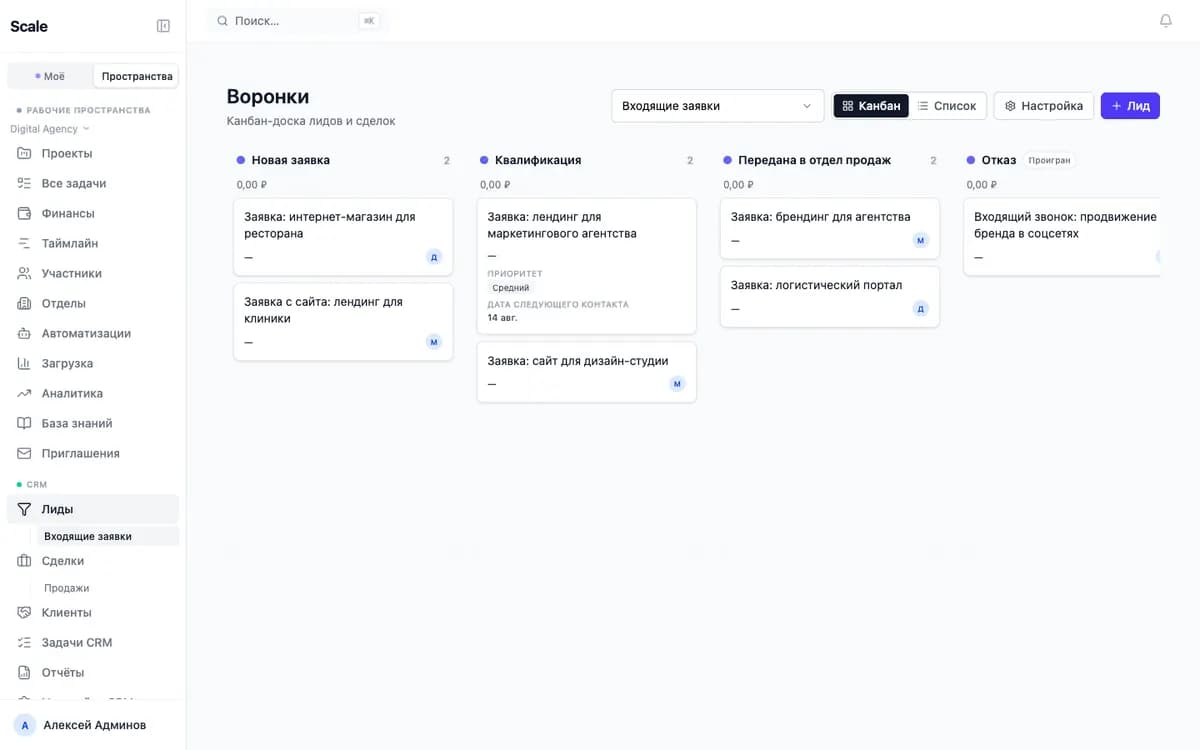This screenshot has height=750, width=1200.
Task: Click the + Лид button
Action: coord(1130,106)
